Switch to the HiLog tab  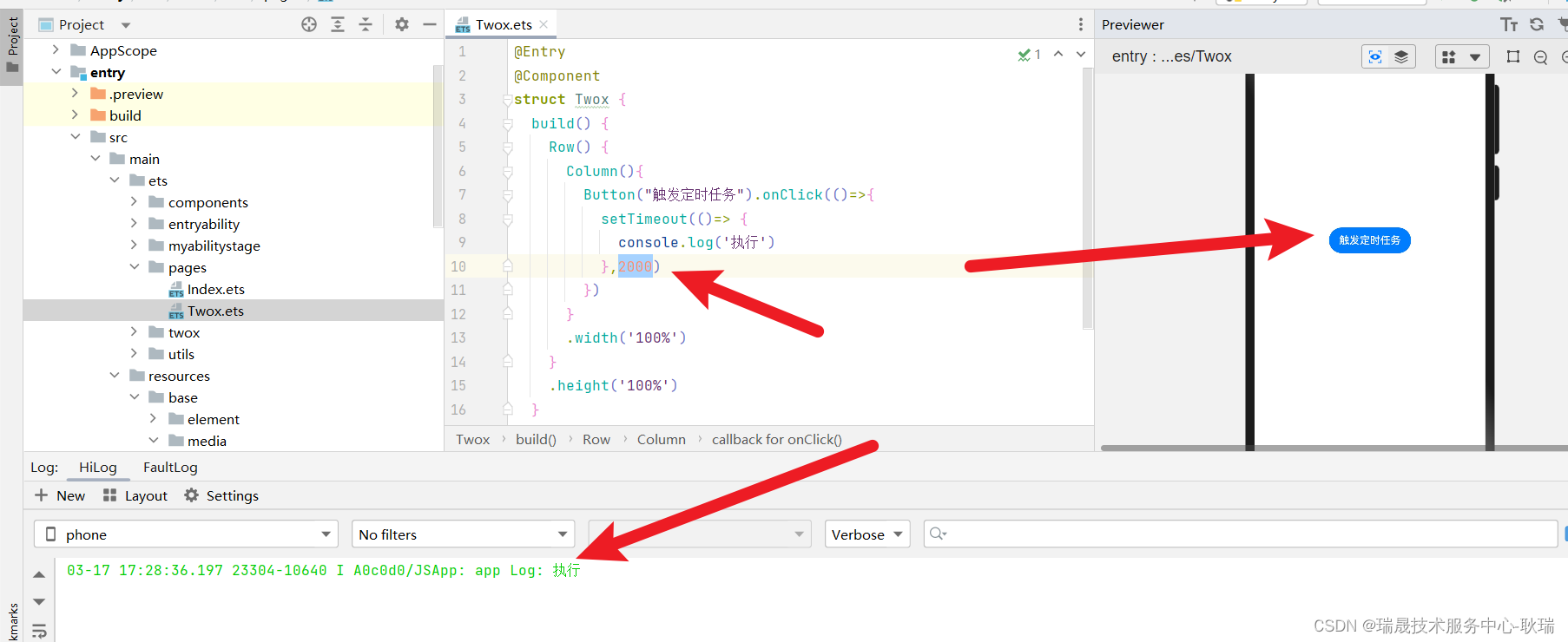[97, 467]
